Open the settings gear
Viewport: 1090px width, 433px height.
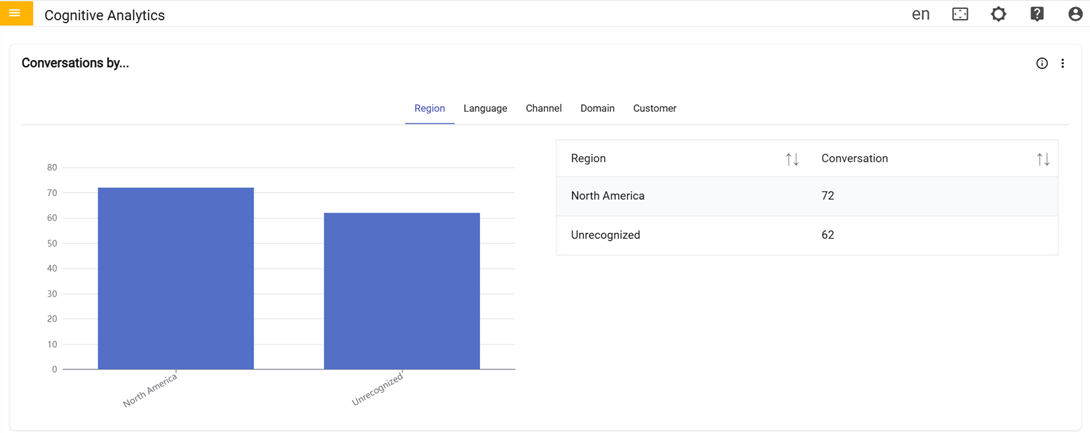[998, 14]
